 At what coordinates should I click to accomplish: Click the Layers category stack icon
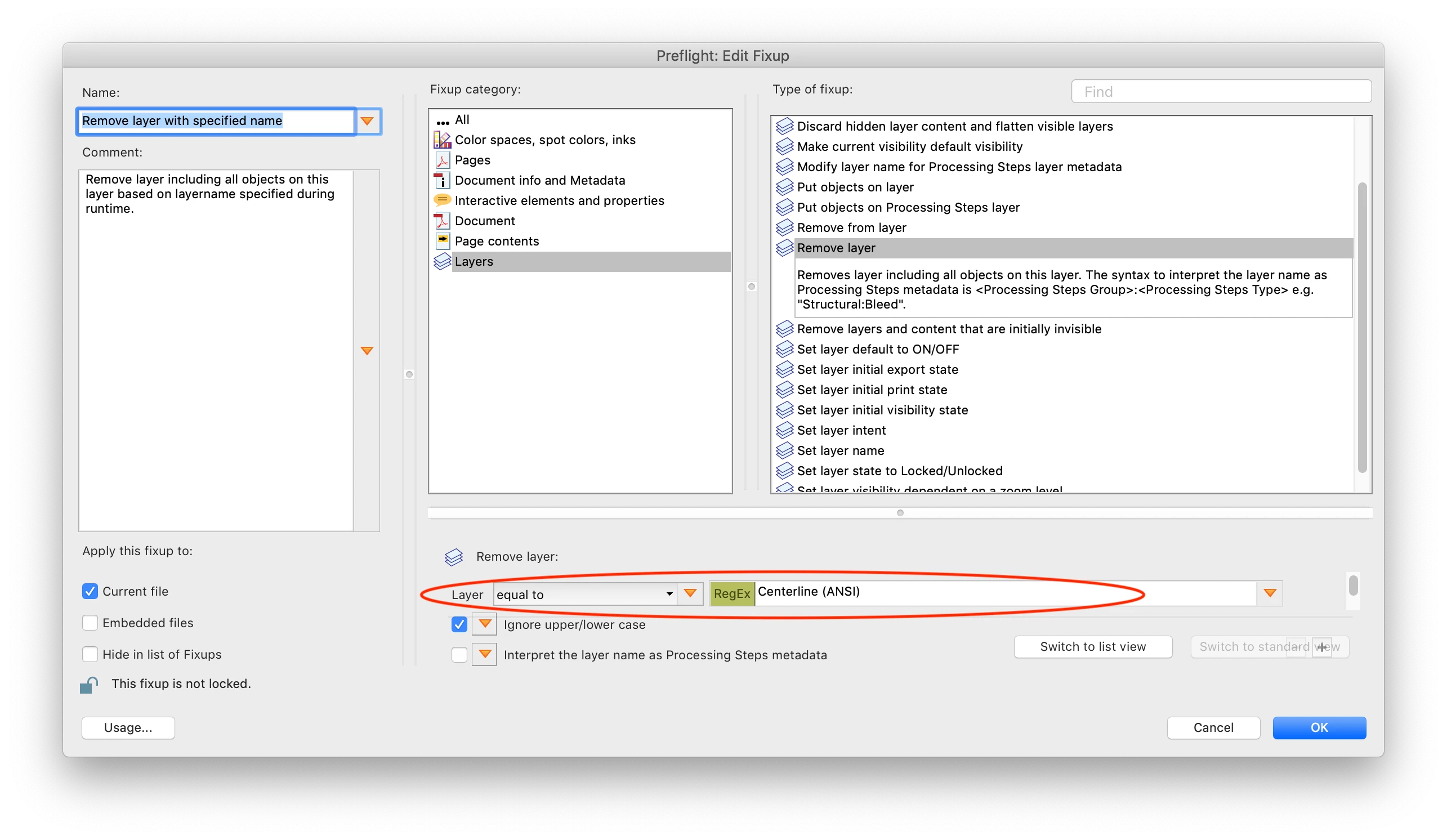(441, 262)
